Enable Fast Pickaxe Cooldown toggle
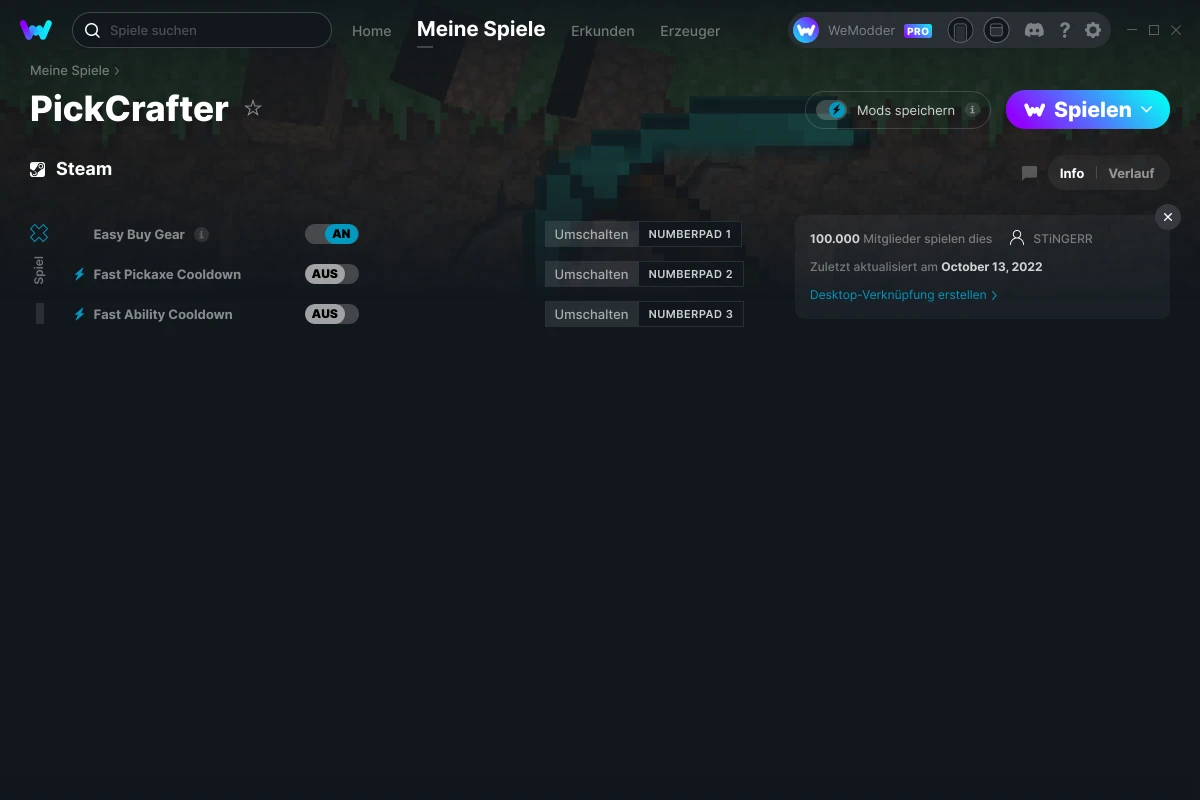This screenshot has width=1200, height=800. coord(332,274)
